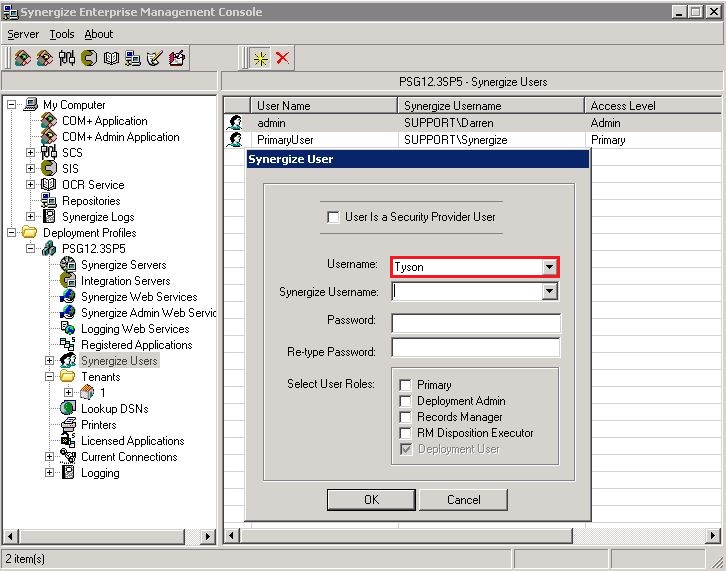This screenshot has width=726, height=571.
Task: Expand the Current Connections node
Action: coord(50,457)
